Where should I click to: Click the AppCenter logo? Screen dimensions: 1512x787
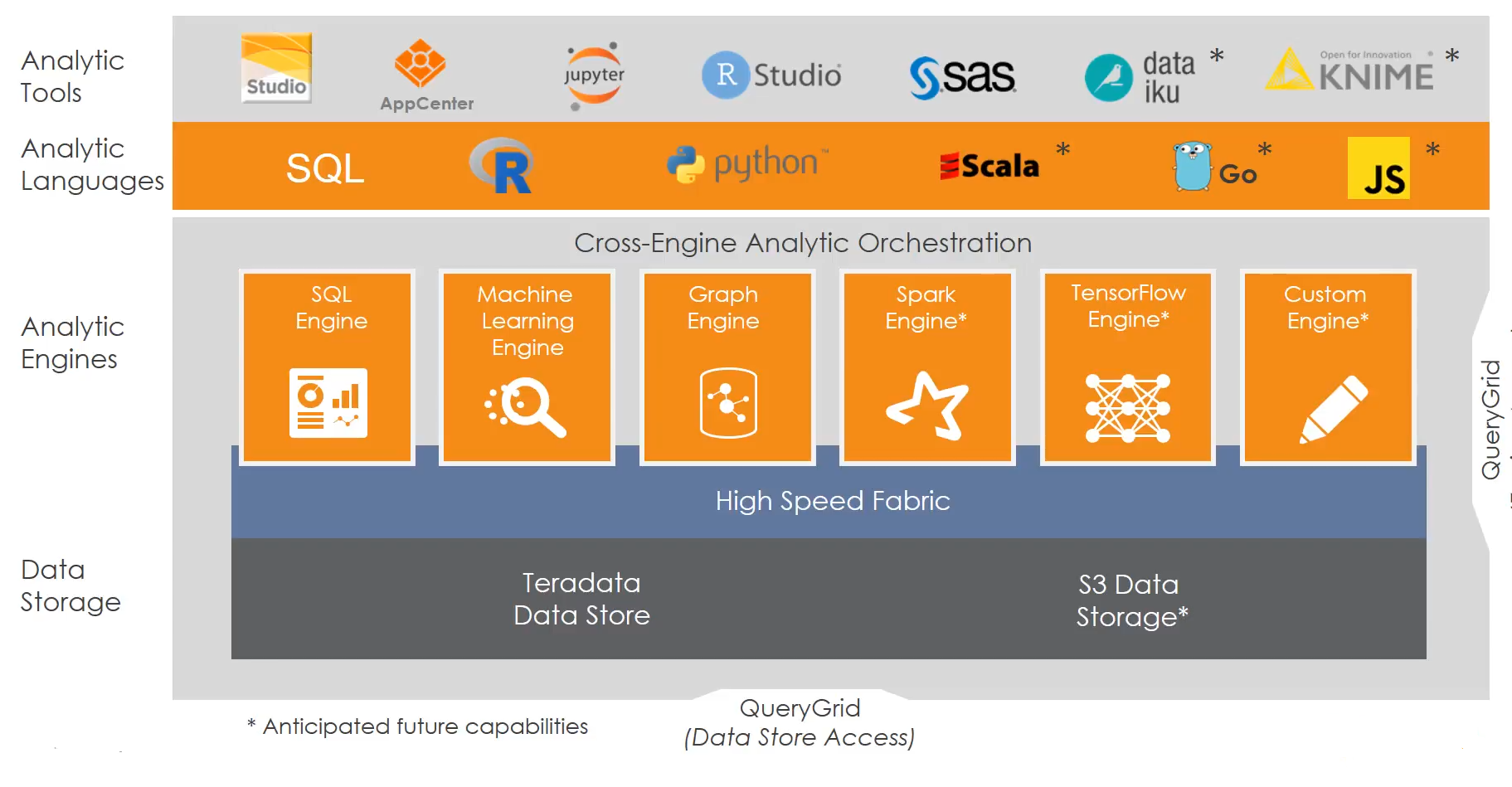pyautogui.click(x=426, y=75)
